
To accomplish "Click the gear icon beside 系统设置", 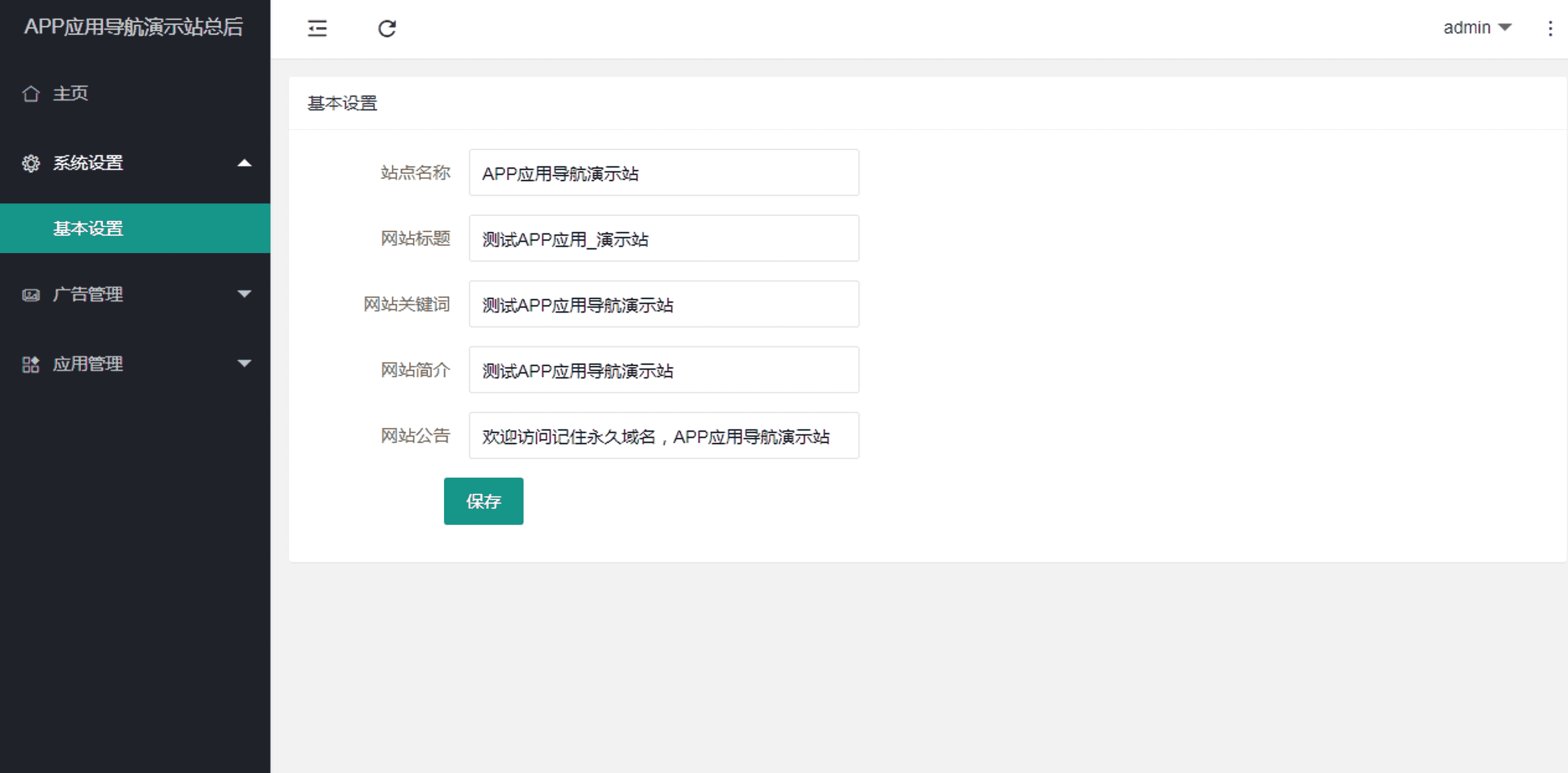I will (31, 163).
